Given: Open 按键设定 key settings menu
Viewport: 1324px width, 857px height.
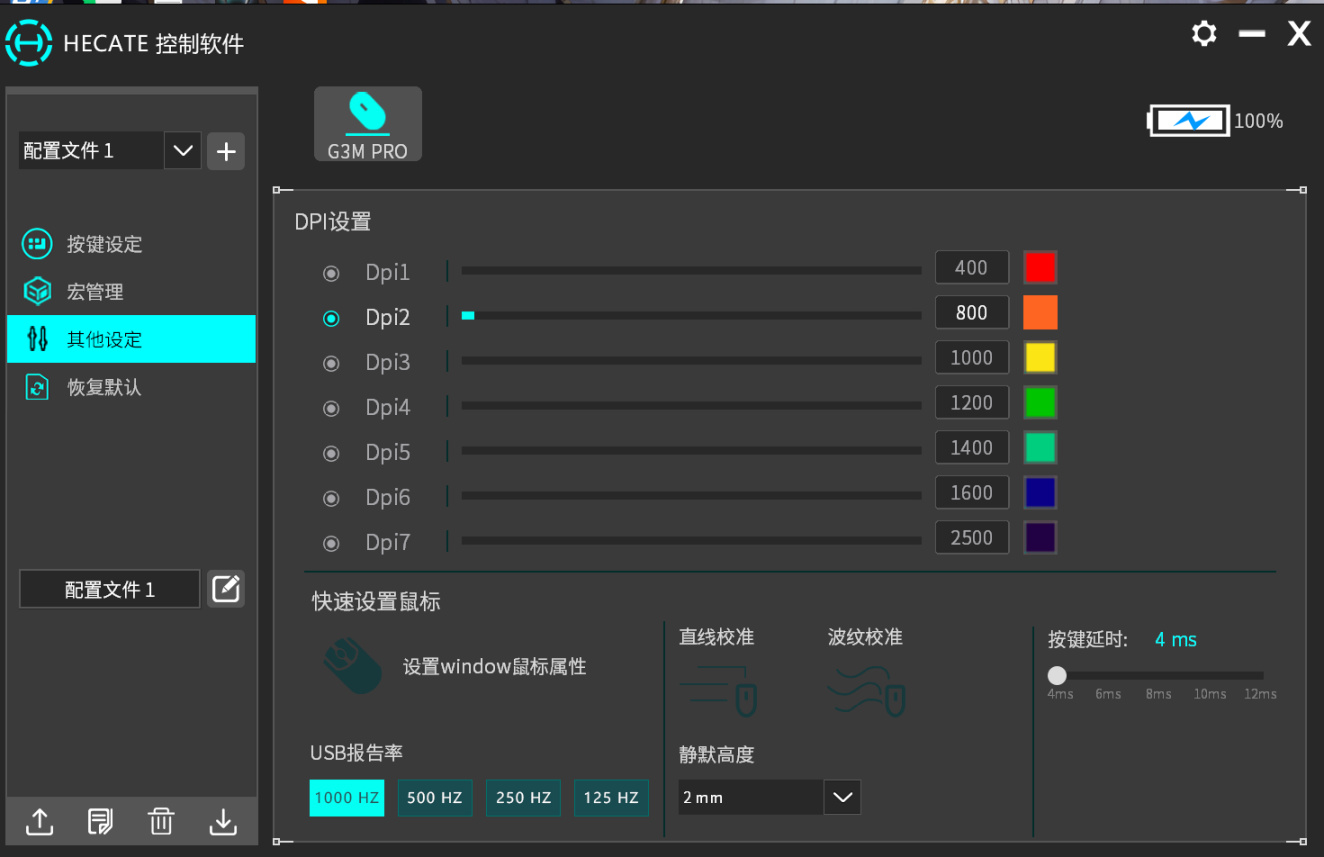Looking at the screenshot, I should [x=131, y=244].
